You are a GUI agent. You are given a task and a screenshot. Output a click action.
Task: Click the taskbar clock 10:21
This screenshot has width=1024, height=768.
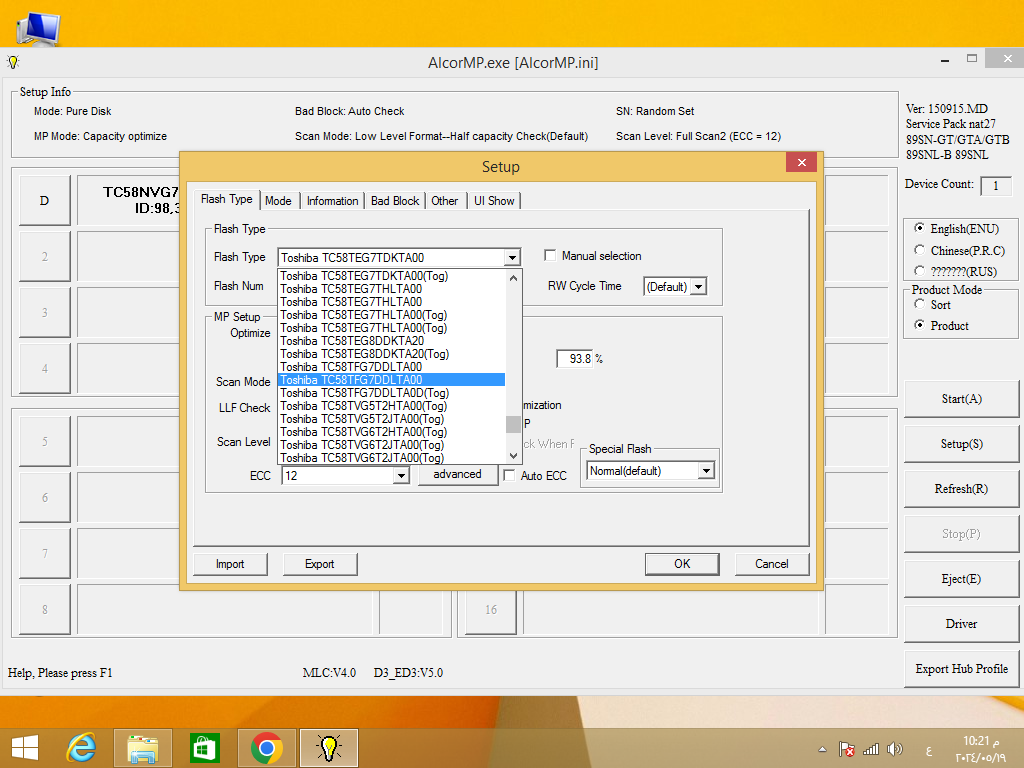click(980, 749)
